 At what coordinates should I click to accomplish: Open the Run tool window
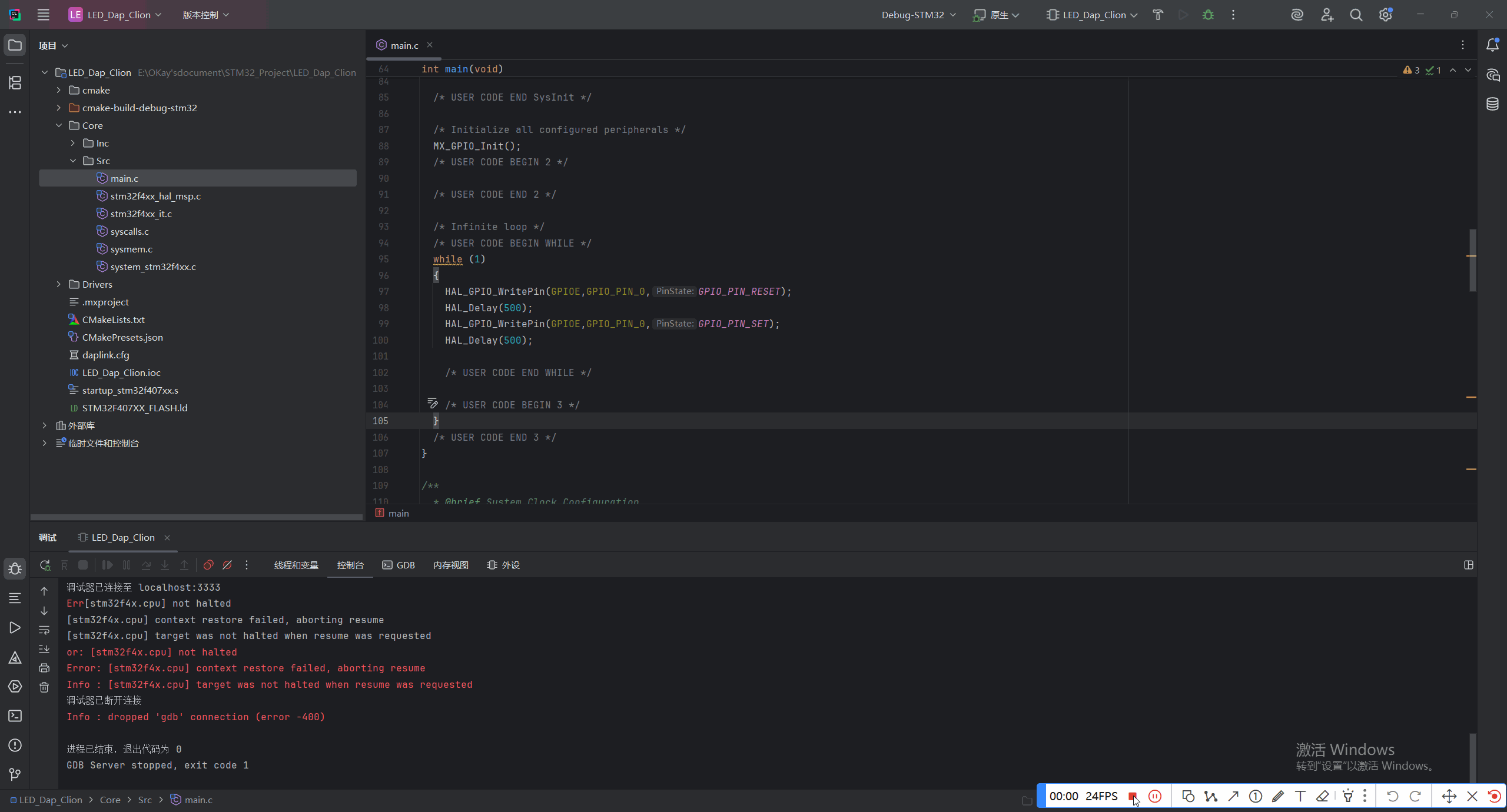tap(15, 628)
